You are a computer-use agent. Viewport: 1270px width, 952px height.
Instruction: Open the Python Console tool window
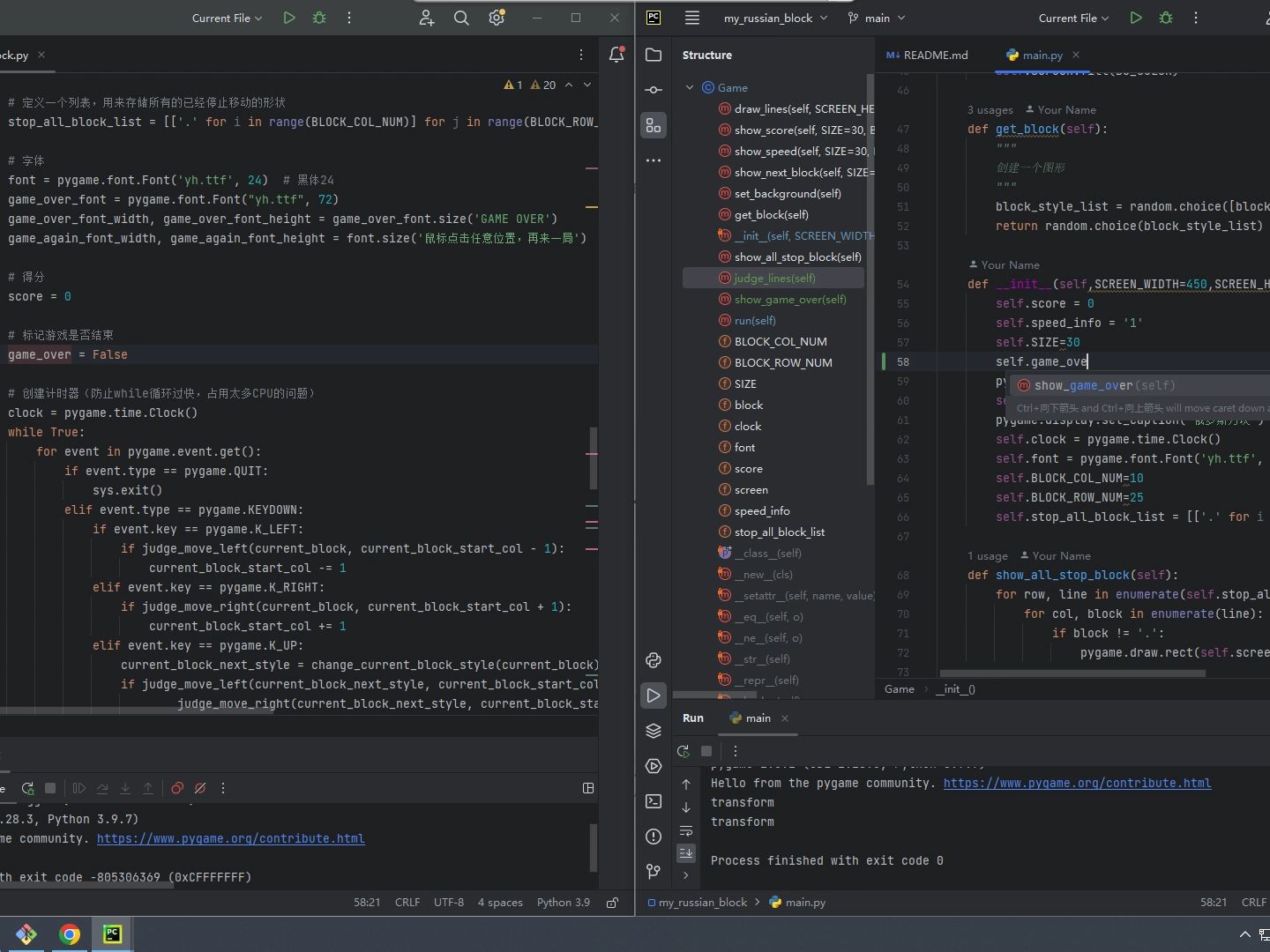[654, 660]
